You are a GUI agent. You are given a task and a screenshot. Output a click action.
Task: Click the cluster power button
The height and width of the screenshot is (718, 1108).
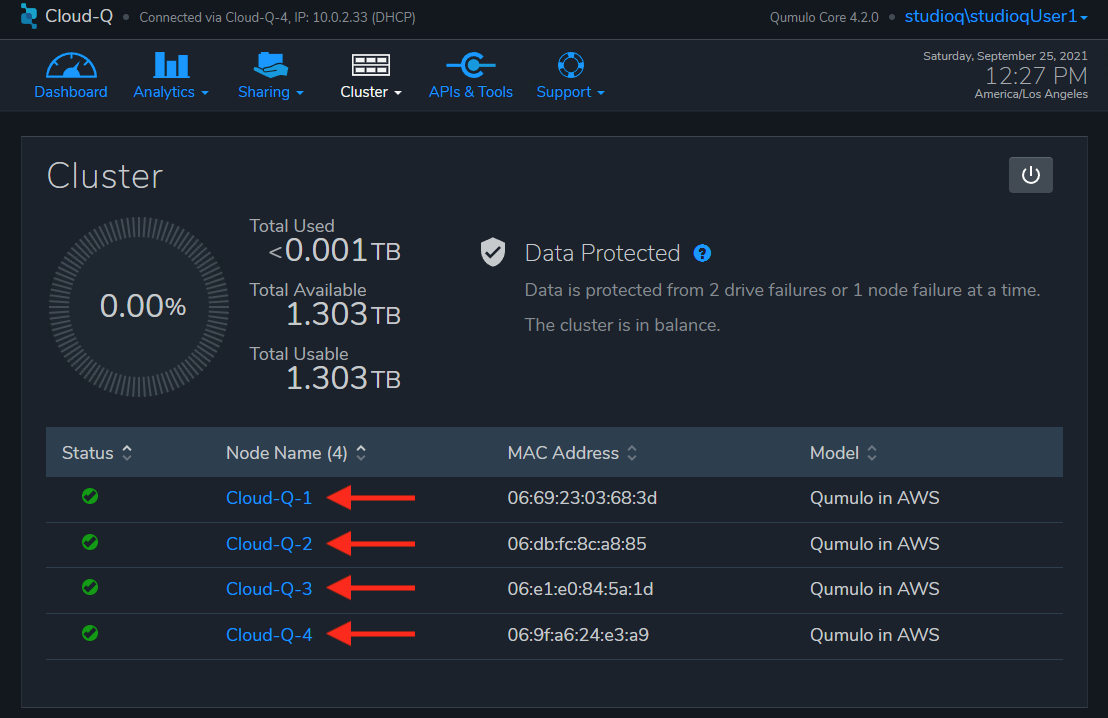[1030, 175]
